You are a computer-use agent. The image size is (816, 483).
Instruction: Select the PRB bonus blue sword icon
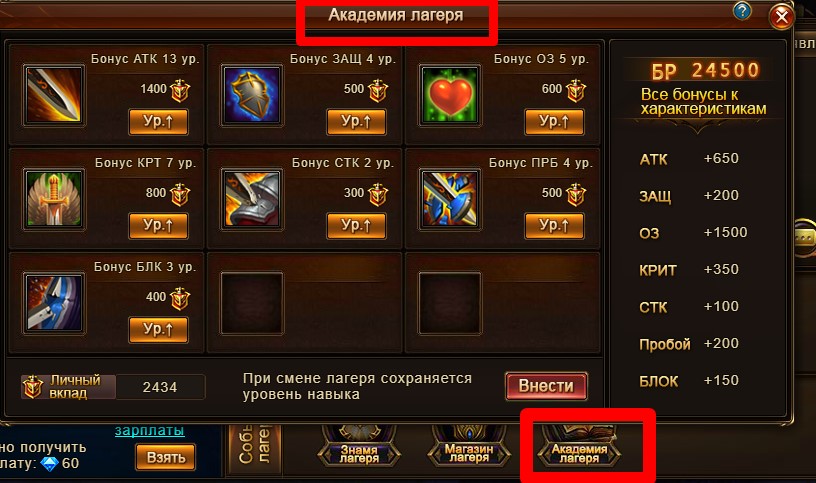(x=450, y=199)
